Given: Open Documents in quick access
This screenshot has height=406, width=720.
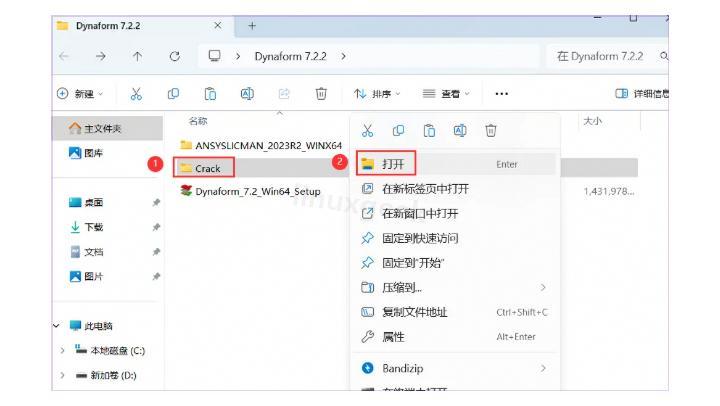Looking at the screenshot, I should 86,252.
